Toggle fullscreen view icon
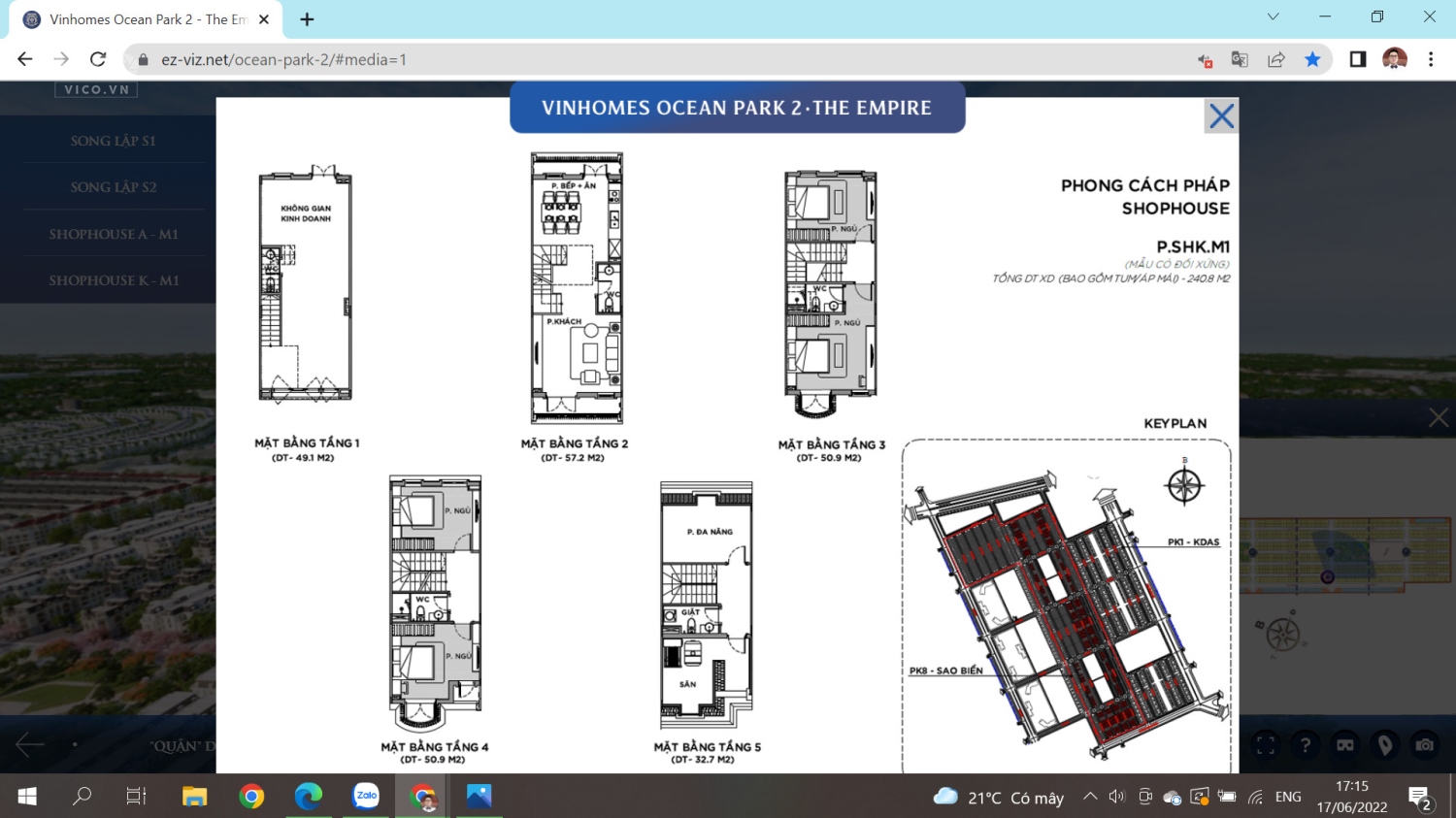The width and height of the screenshot is (1456, 818). coord(1265,745)
